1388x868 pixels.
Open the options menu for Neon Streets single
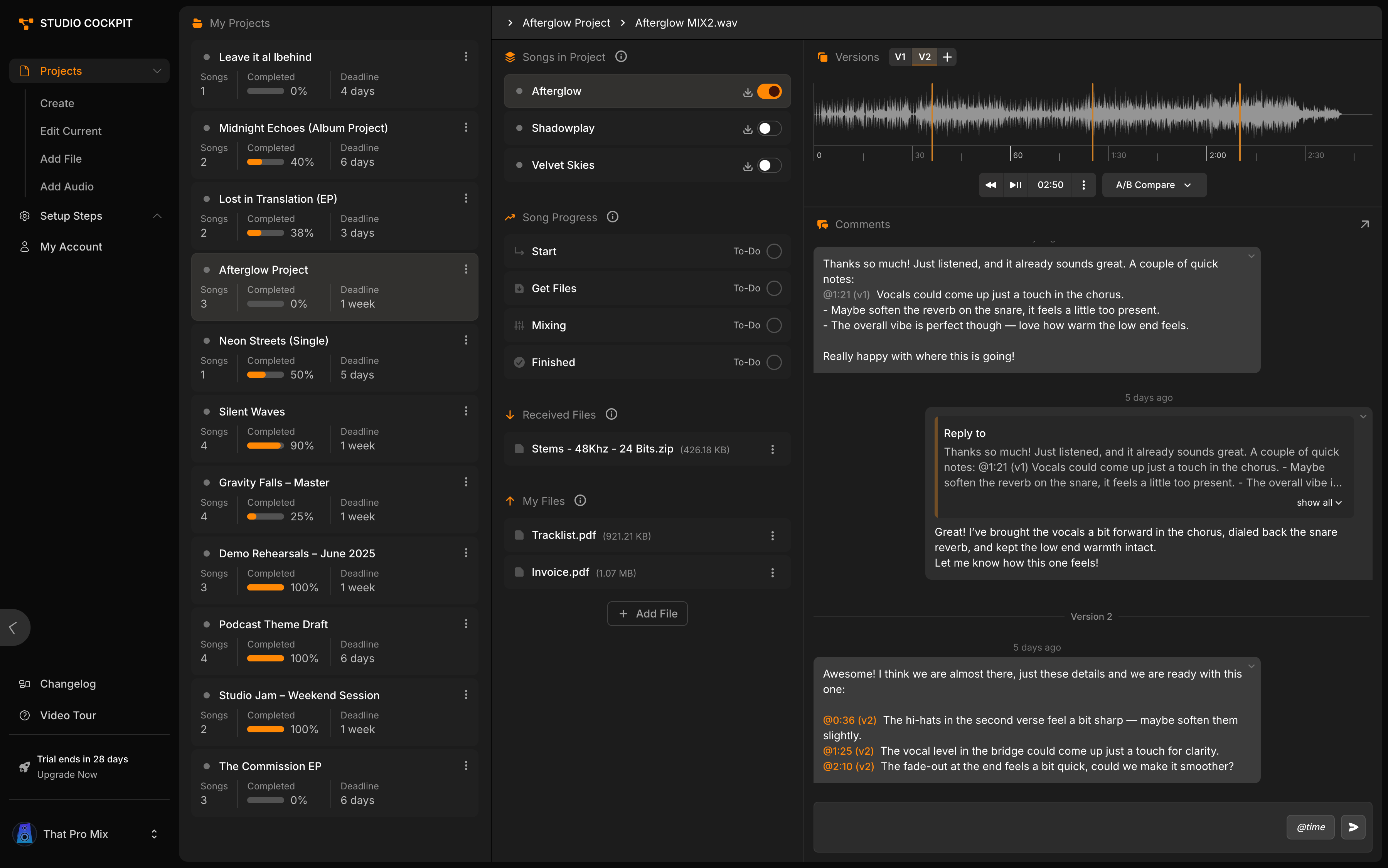(466, 340)
